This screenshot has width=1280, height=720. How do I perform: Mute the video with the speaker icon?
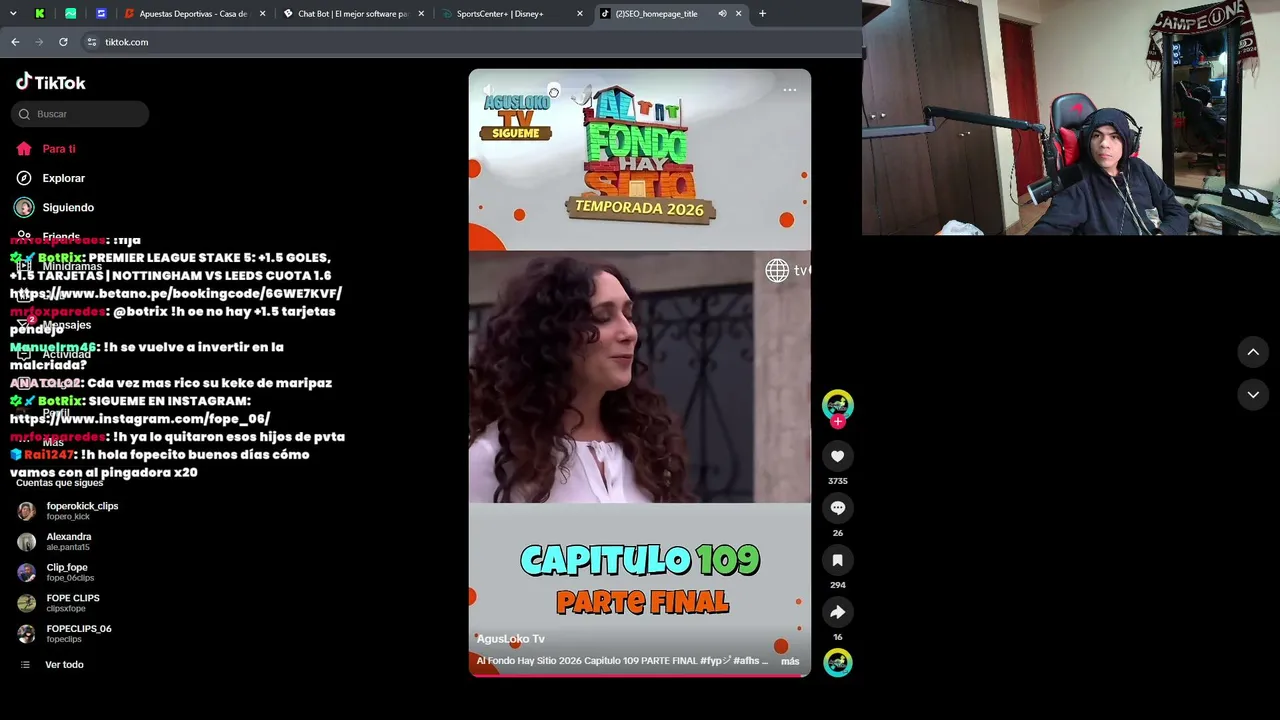click(x=489, y=90)
